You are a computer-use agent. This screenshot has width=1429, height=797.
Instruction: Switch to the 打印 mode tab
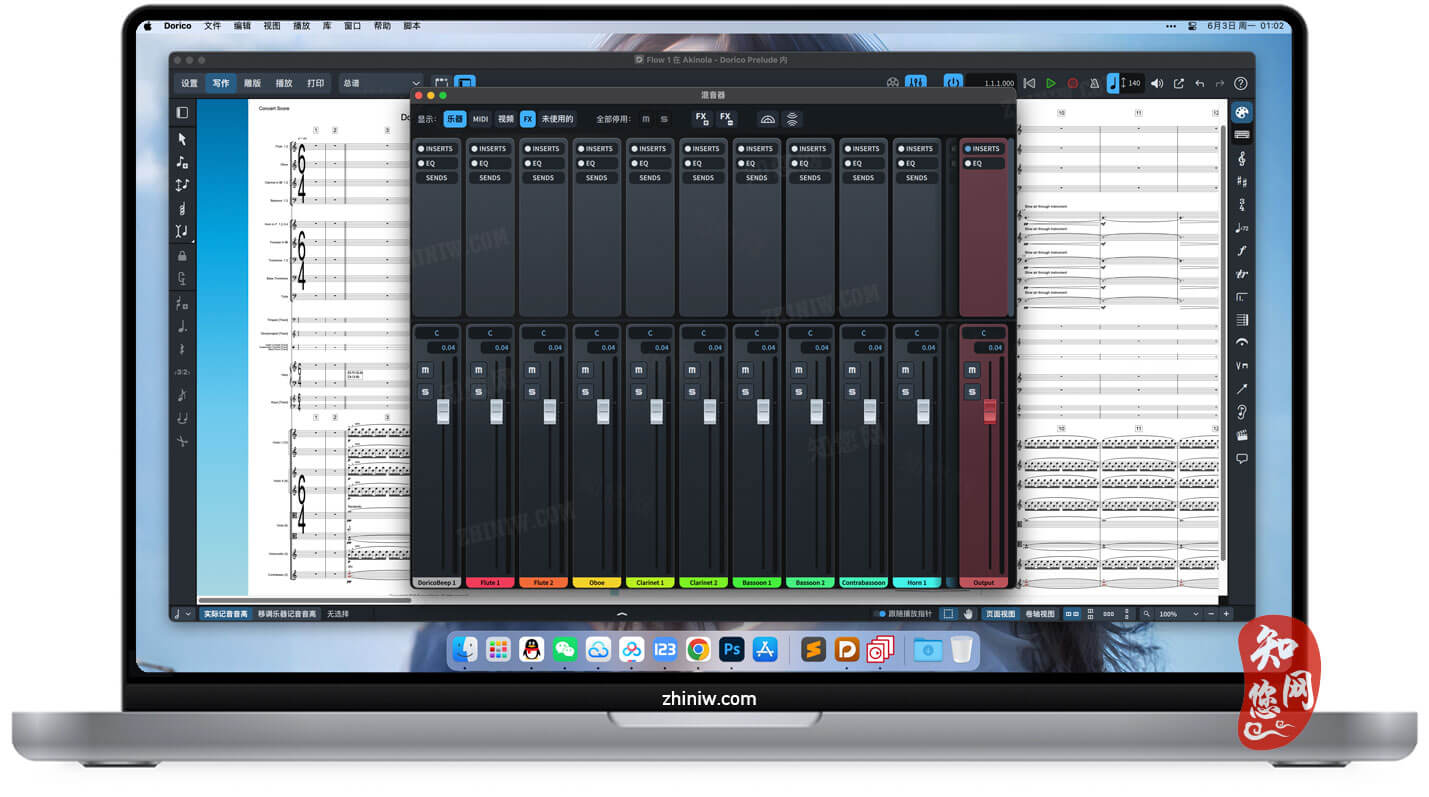[315, 83]
